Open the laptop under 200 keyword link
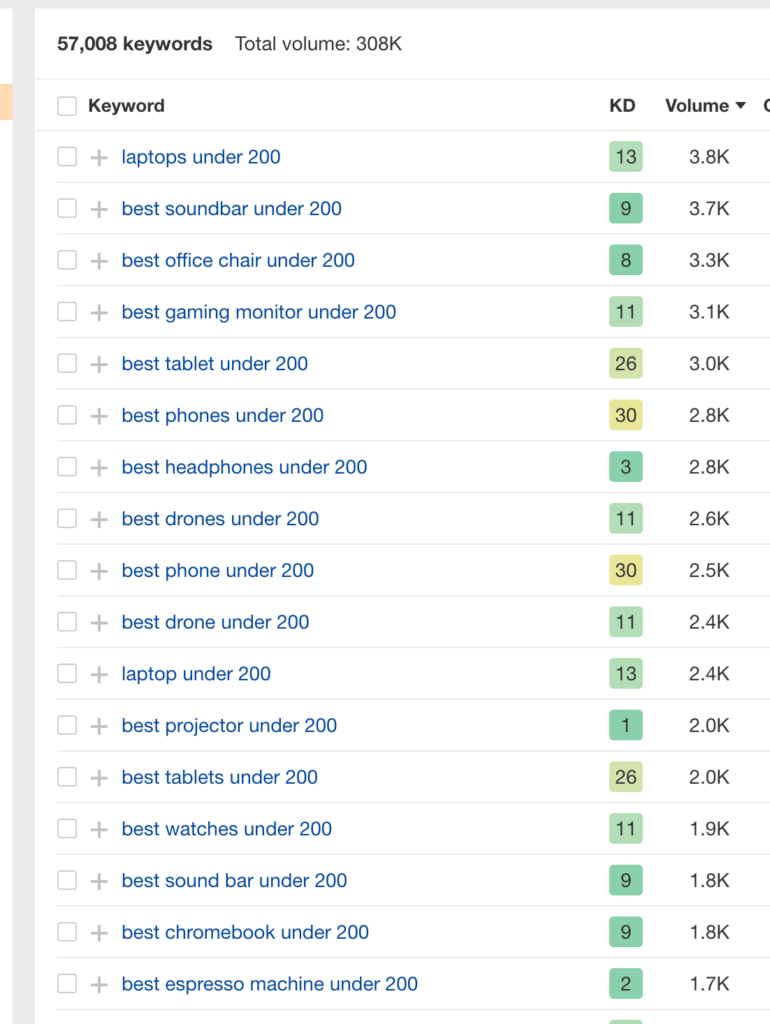The height and width of the screenshot is (1024, 770). (196, 674)
